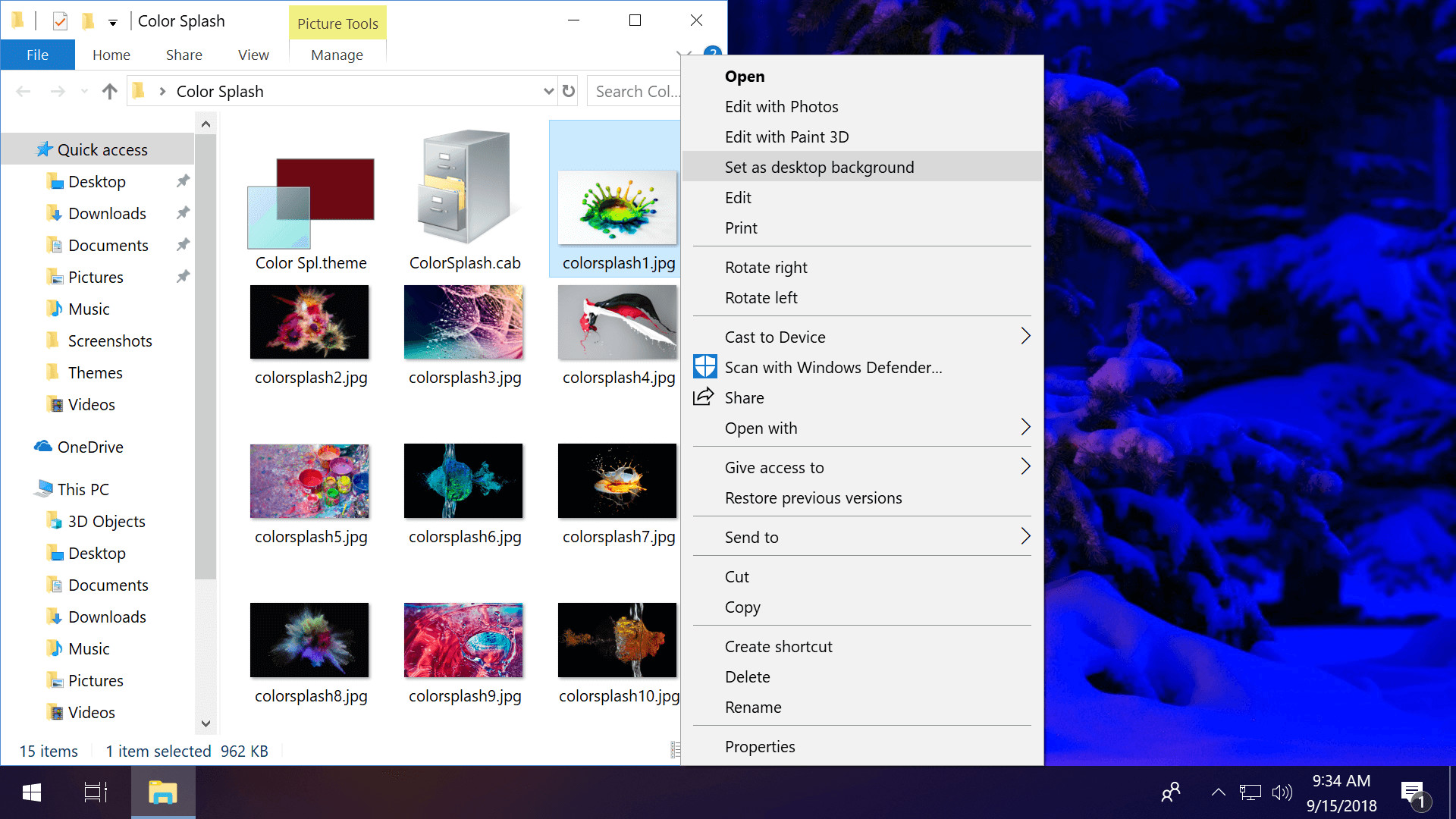The width and height of the screenshot is (1456, 819).
Task: Expand 'Open with' submenu arrow
Action: (1025, 426)
